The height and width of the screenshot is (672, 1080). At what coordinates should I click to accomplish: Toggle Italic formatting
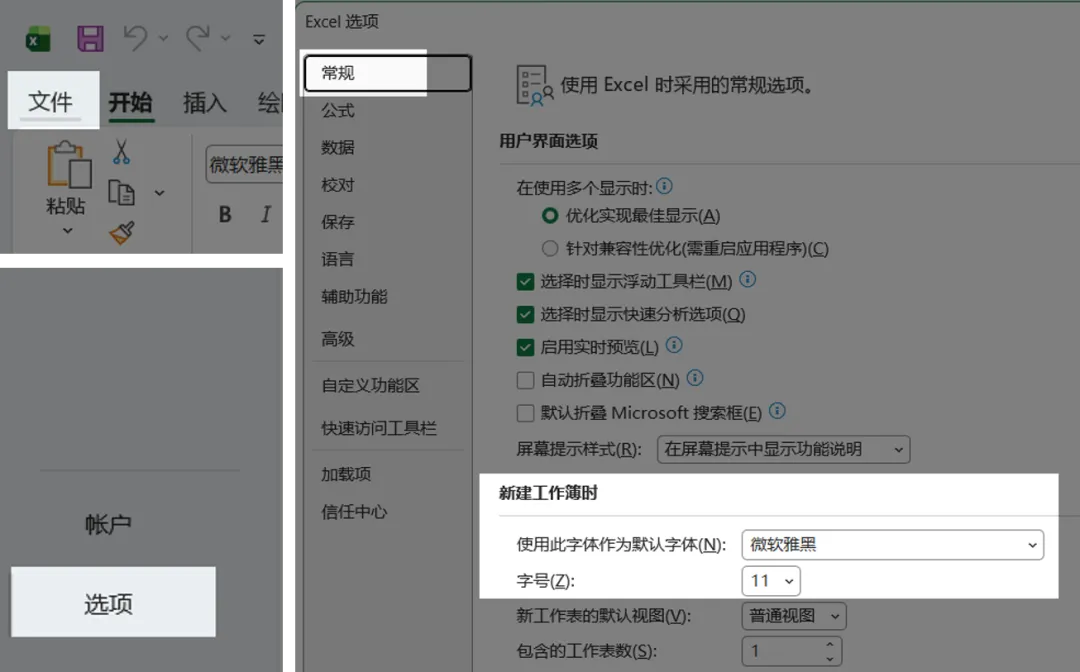pyautogui.click(x=266, y=214)
